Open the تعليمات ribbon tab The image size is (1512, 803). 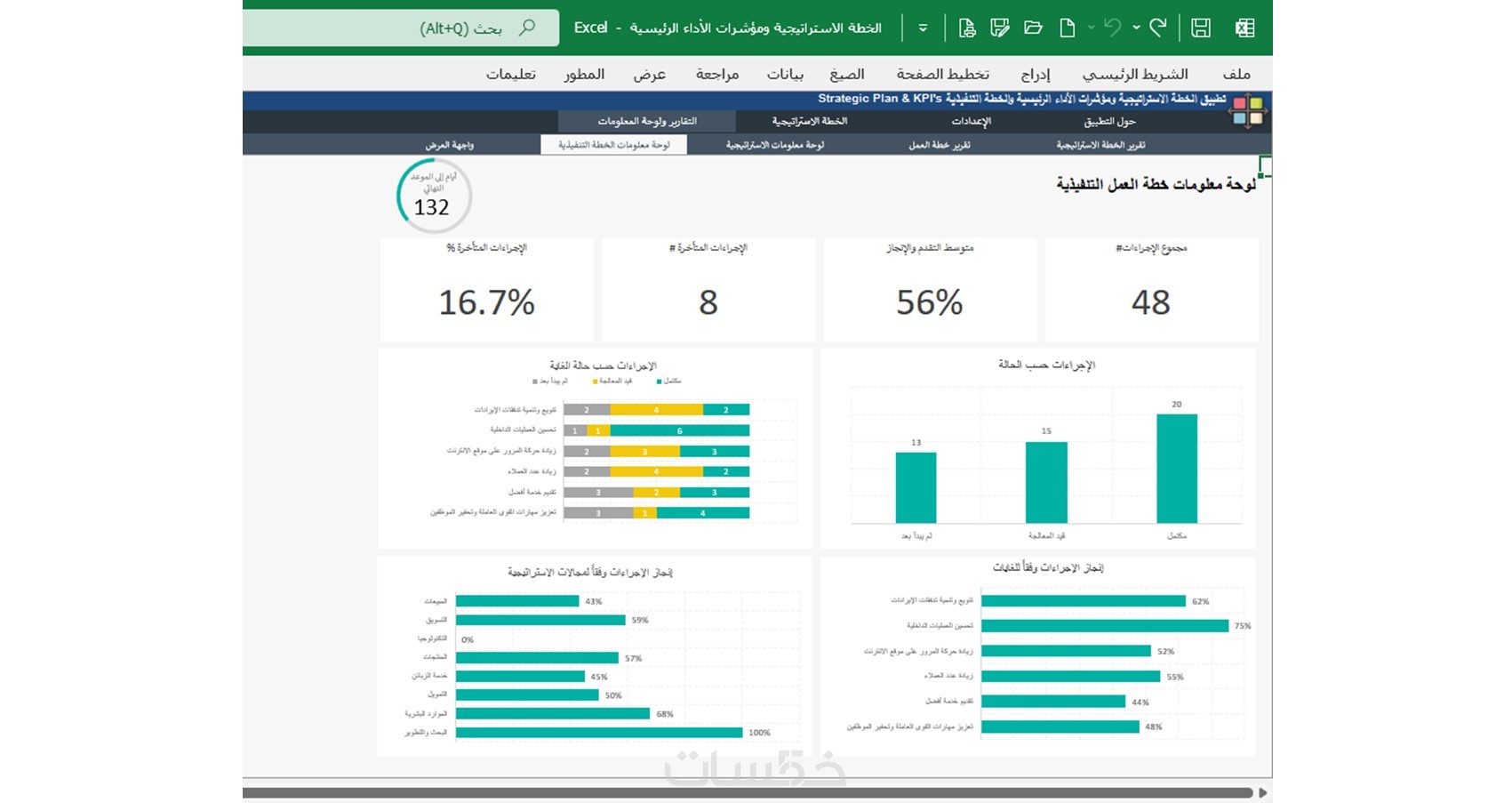[511, 74]
